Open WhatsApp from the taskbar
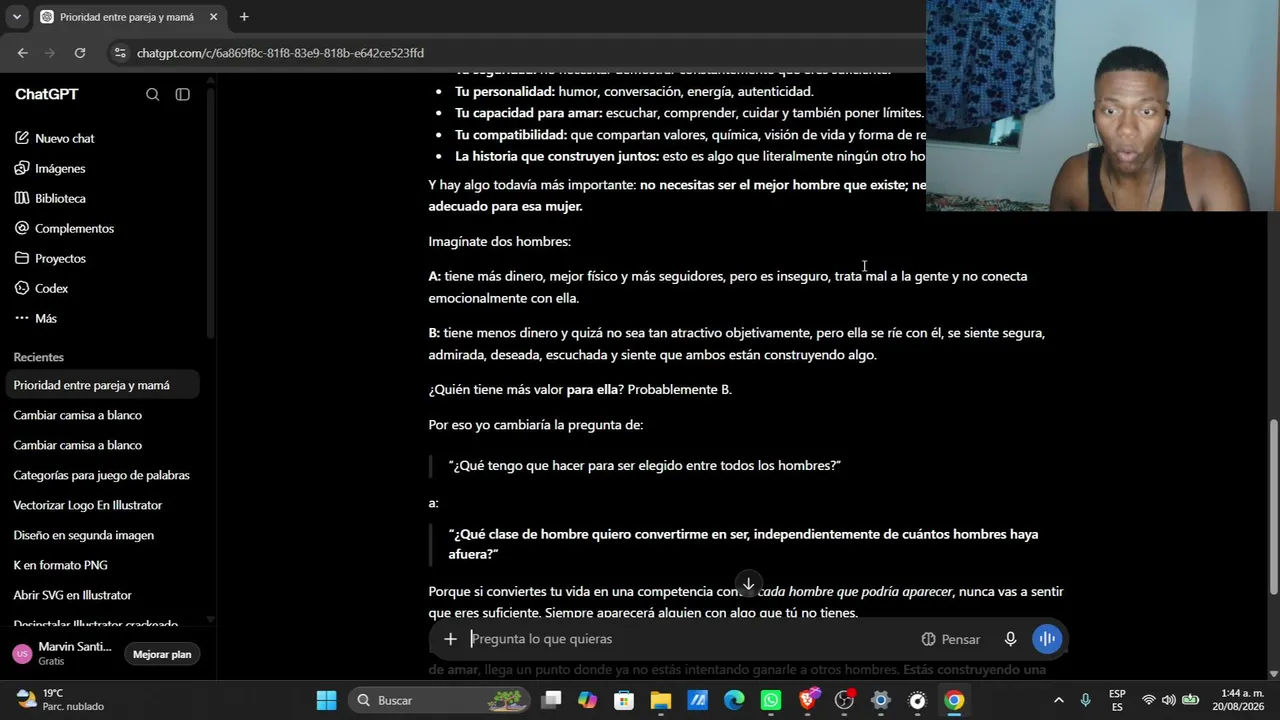1280x720 pixels. click(x=771, y=700)
